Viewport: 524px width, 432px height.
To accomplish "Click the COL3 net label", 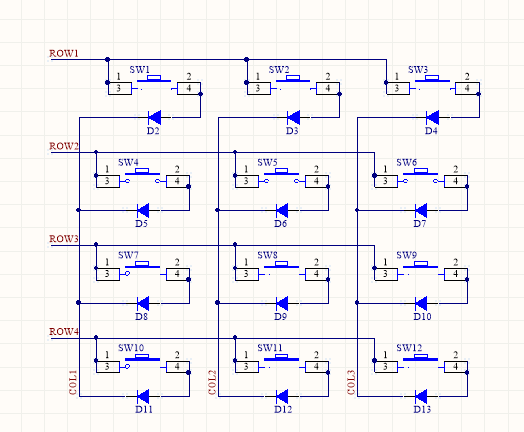I will pyautogui.click(x=351, y=383).
